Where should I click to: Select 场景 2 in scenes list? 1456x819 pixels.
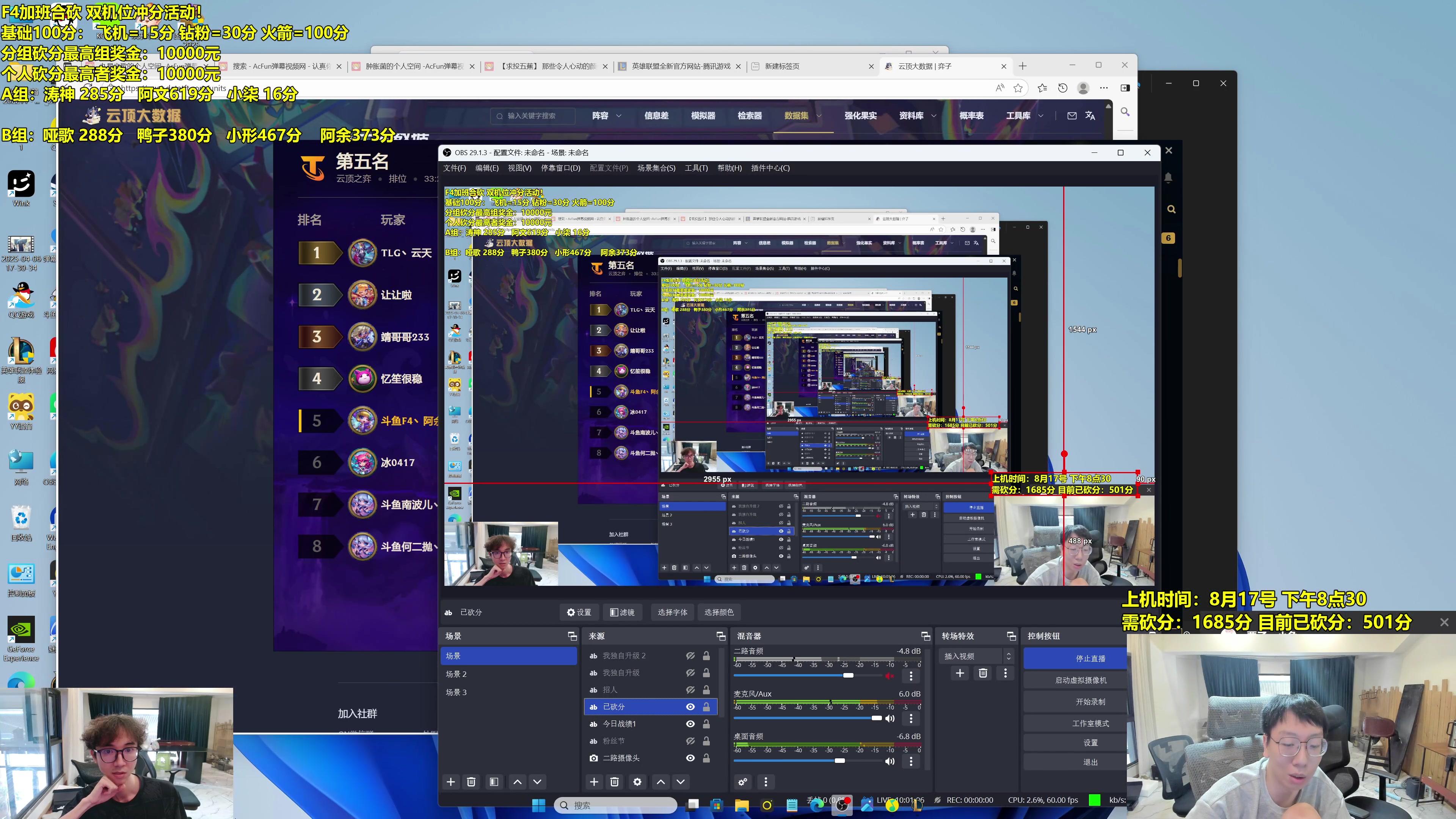pyautogui.click(x=508, y=674)
